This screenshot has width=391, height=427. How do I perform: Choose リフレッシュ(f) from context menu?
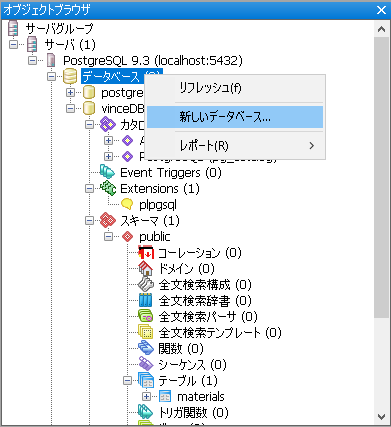235,88
